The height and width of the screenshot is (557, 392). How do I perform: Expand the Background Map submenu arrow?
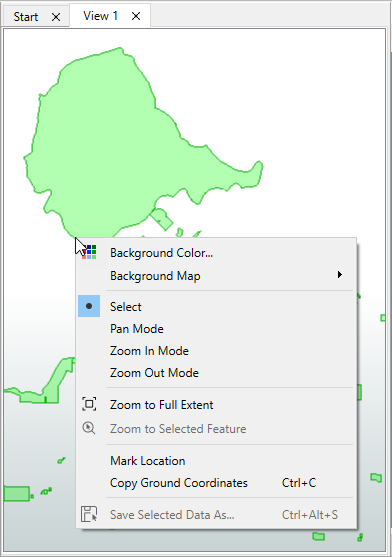pos(340,275)
